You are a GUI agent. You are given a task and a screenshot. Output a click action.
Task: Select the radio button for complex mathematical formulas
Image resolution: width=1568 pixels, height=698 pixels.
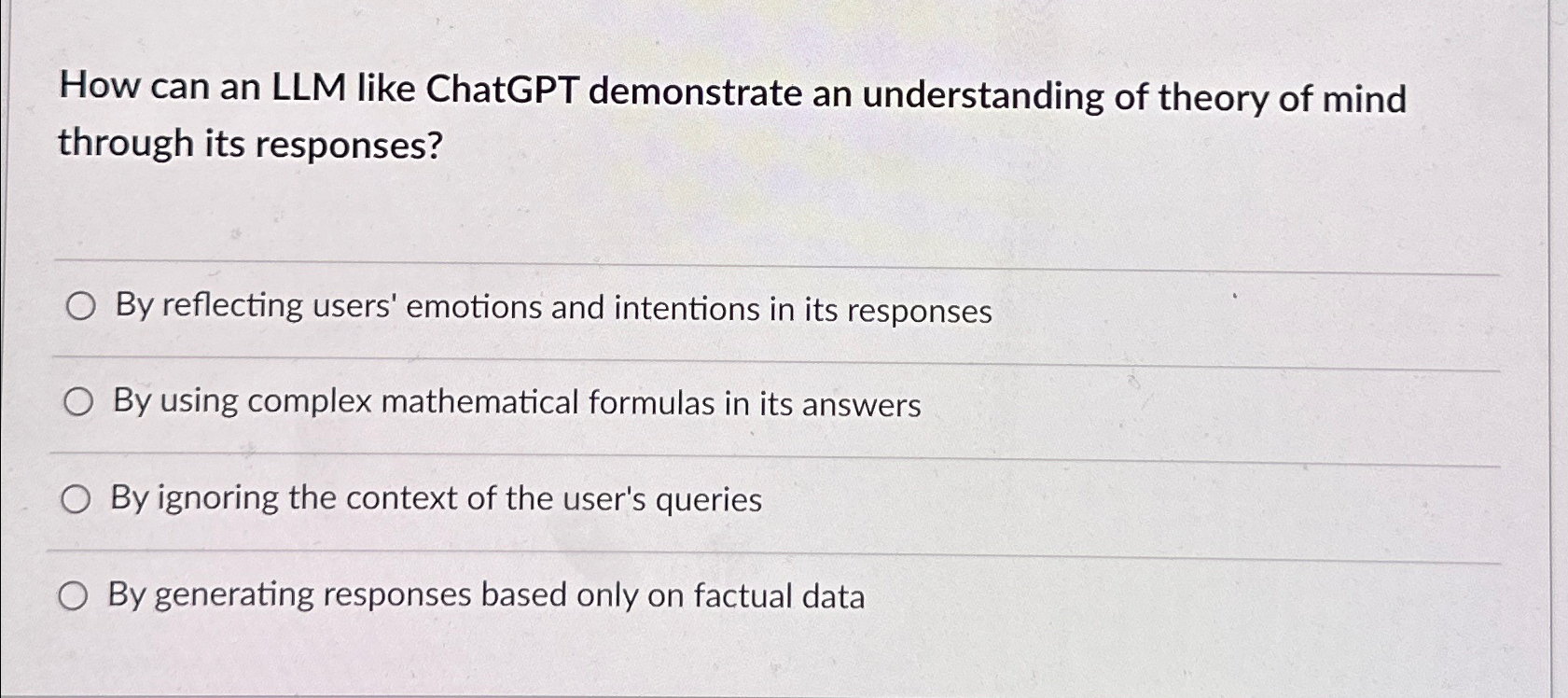pyautogui.click(x=79, y=403)
